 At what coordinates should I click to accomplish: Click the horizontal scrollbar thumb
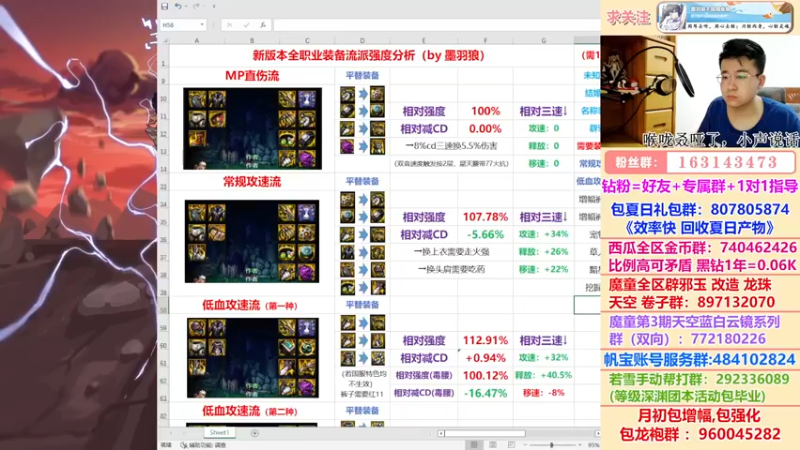tap(486, 434)
